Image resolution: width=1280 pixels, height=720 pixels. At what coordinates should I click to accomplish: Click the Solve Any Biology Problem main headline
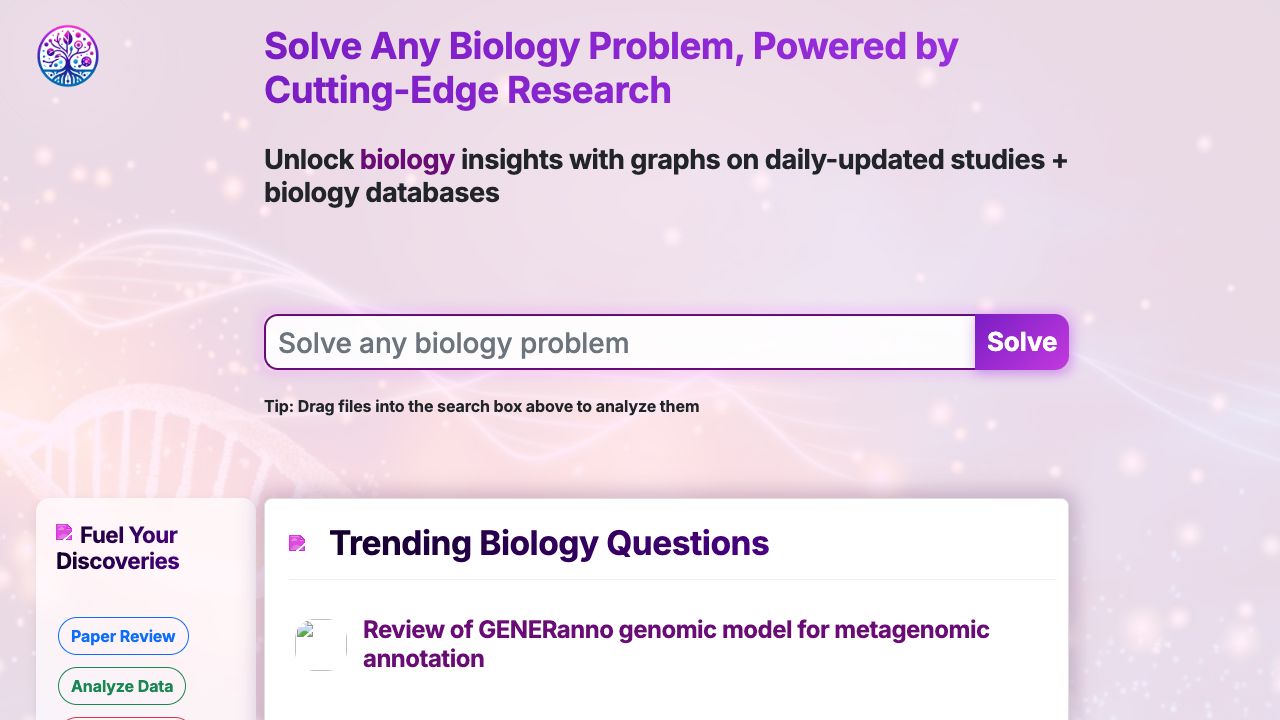click(610, 46)
